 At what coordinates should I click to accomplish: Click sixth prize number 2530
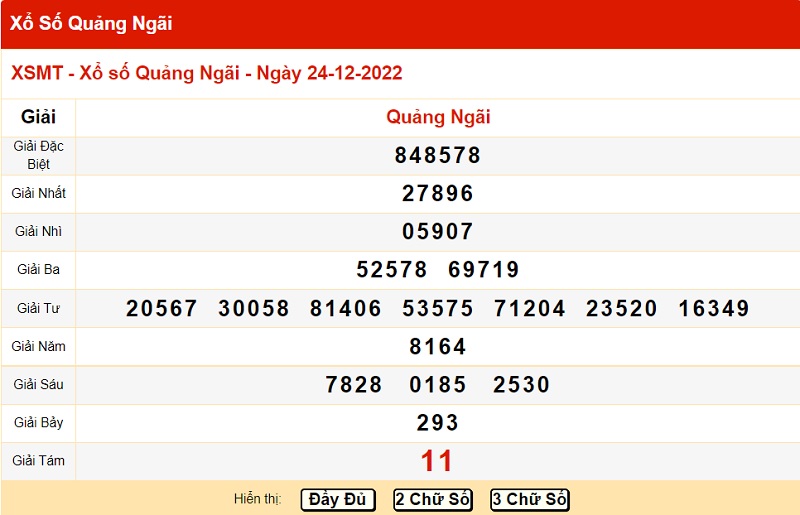coord(521,384)
